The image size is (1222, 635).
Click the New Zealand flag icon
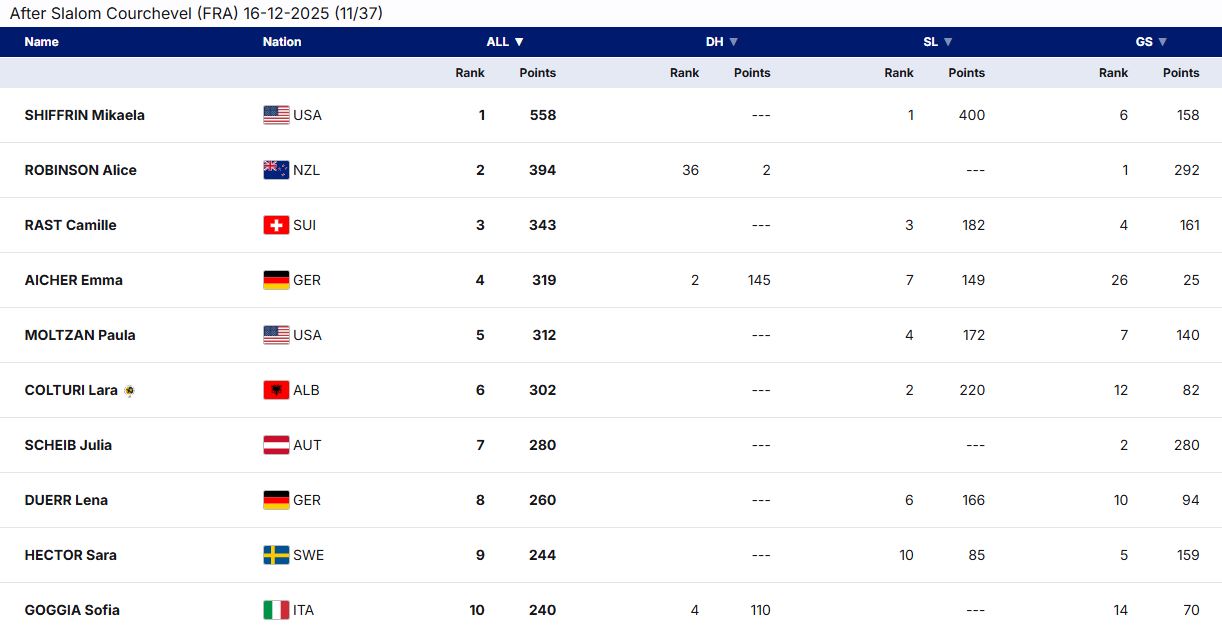(x=276, y=170)
